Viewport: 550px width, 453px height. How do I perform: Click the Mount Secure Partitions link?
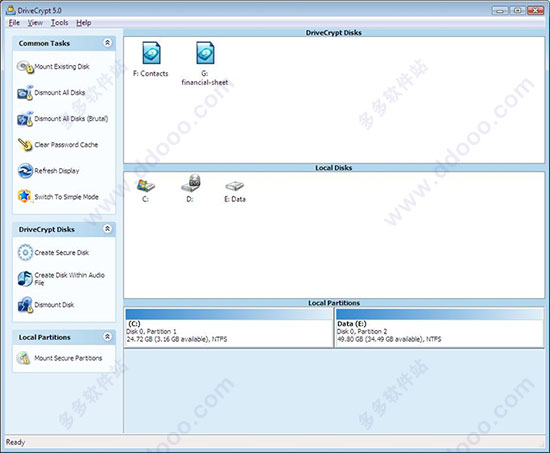tap(68, 358)
